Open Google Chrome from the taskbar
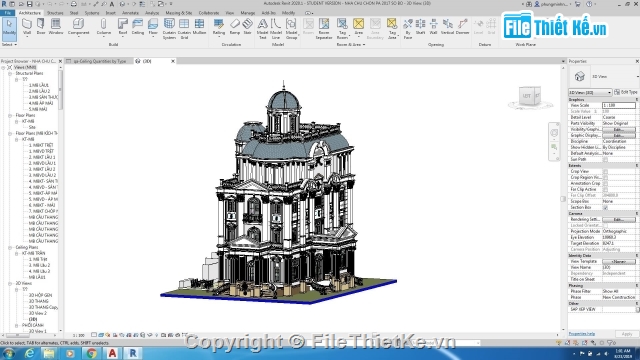 pyautogui.click(x=91, y=353)
